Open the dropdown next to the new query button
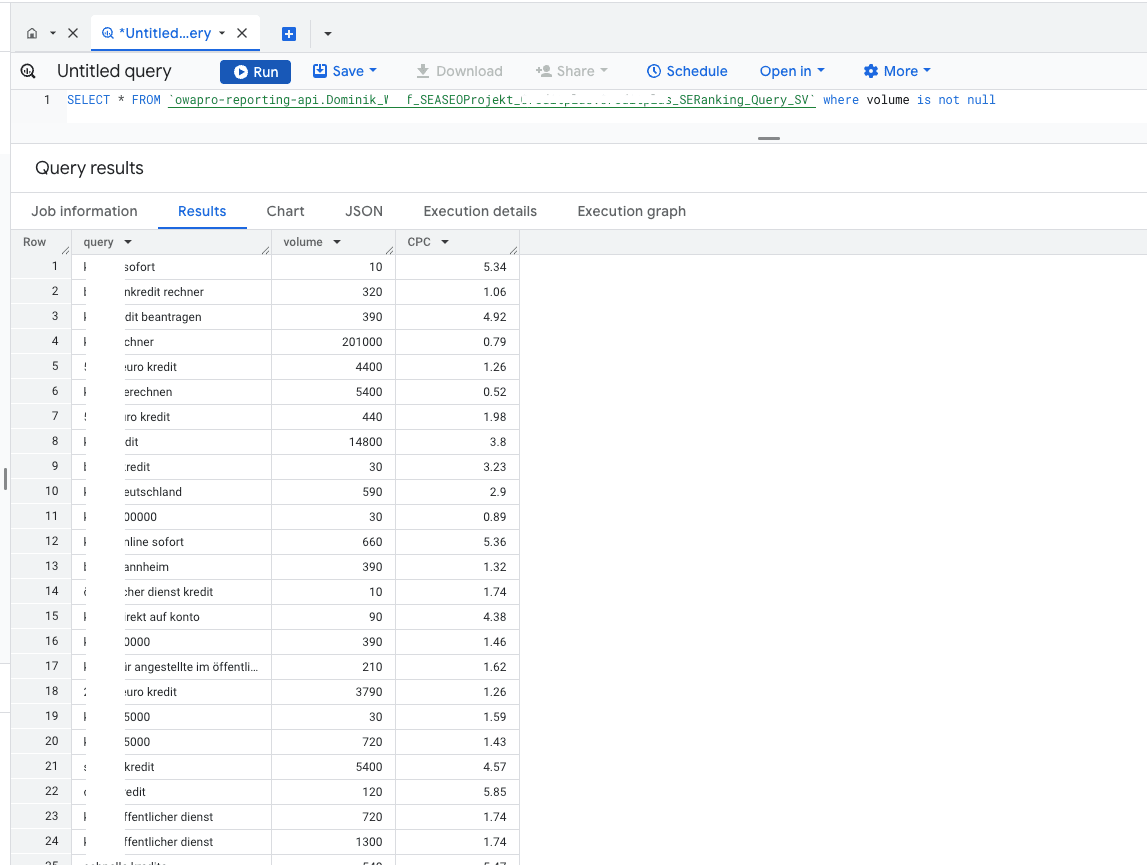The width and height of the screenshot is (1147, 865). click(328, 34)
